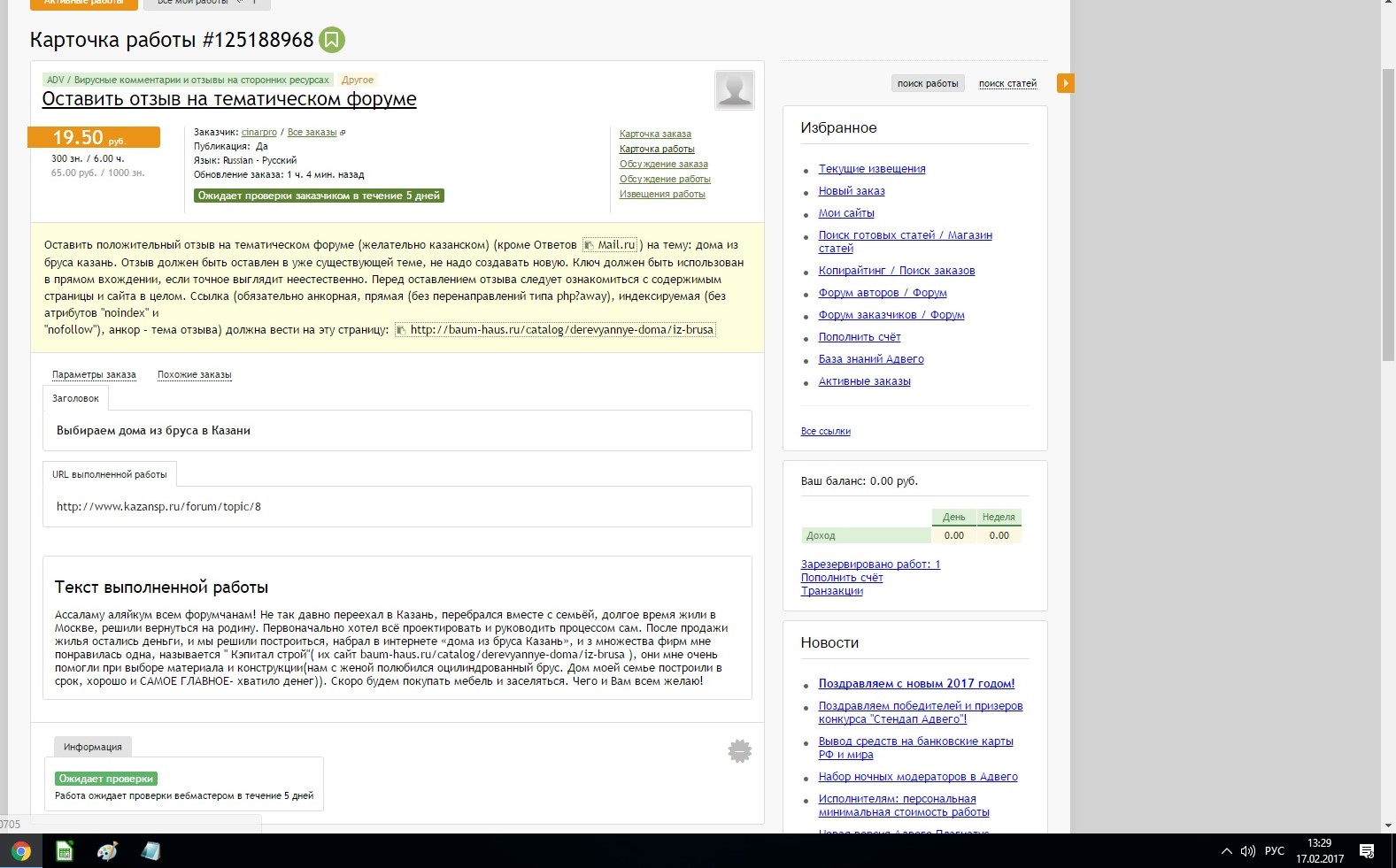Open 'Текущие извещения' in the Favorites list

pos(872,169)
